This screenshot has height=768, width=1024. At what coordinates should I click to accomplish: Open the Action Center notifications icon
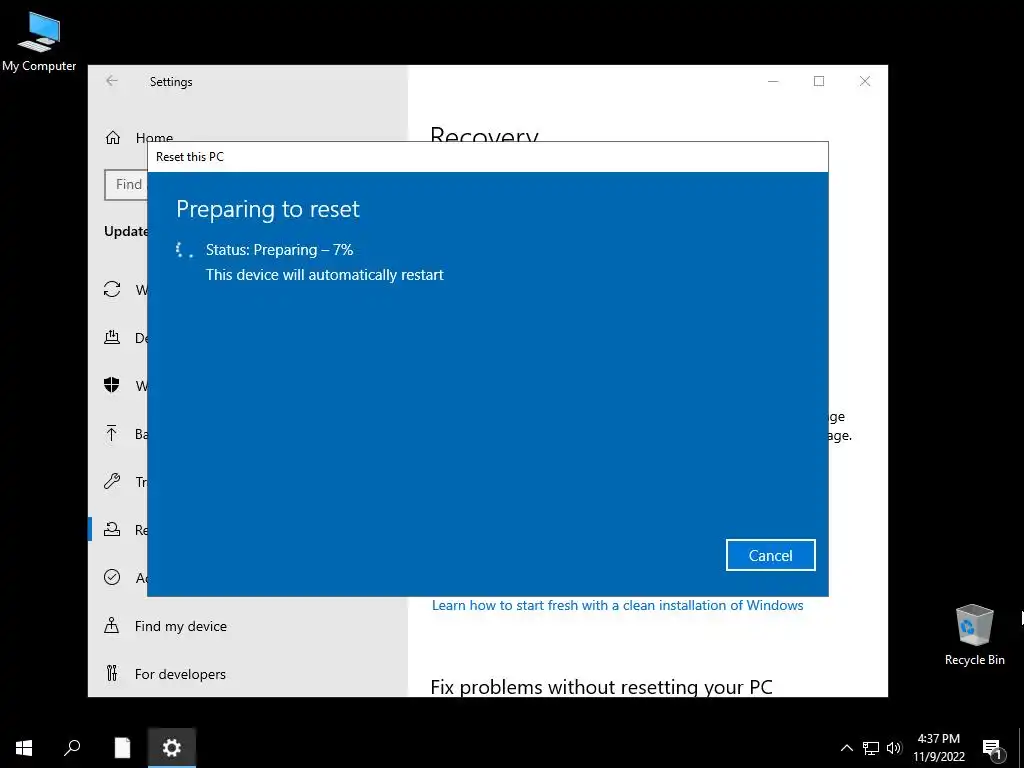click(993, 749)
